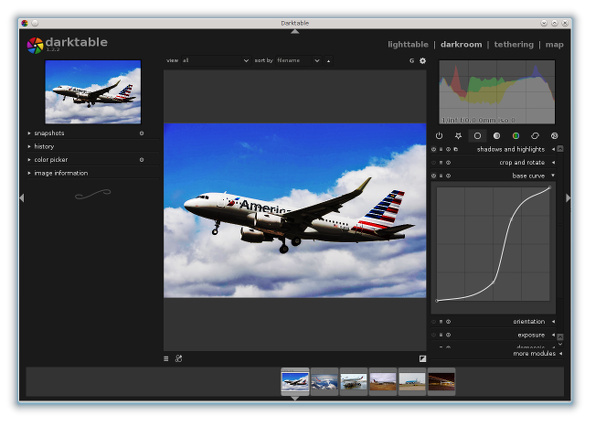Image resolution: width=590 pixels, height=421 pixels.
Task: Collapse the right side panel arrow
Action: (x=568, y=198)
